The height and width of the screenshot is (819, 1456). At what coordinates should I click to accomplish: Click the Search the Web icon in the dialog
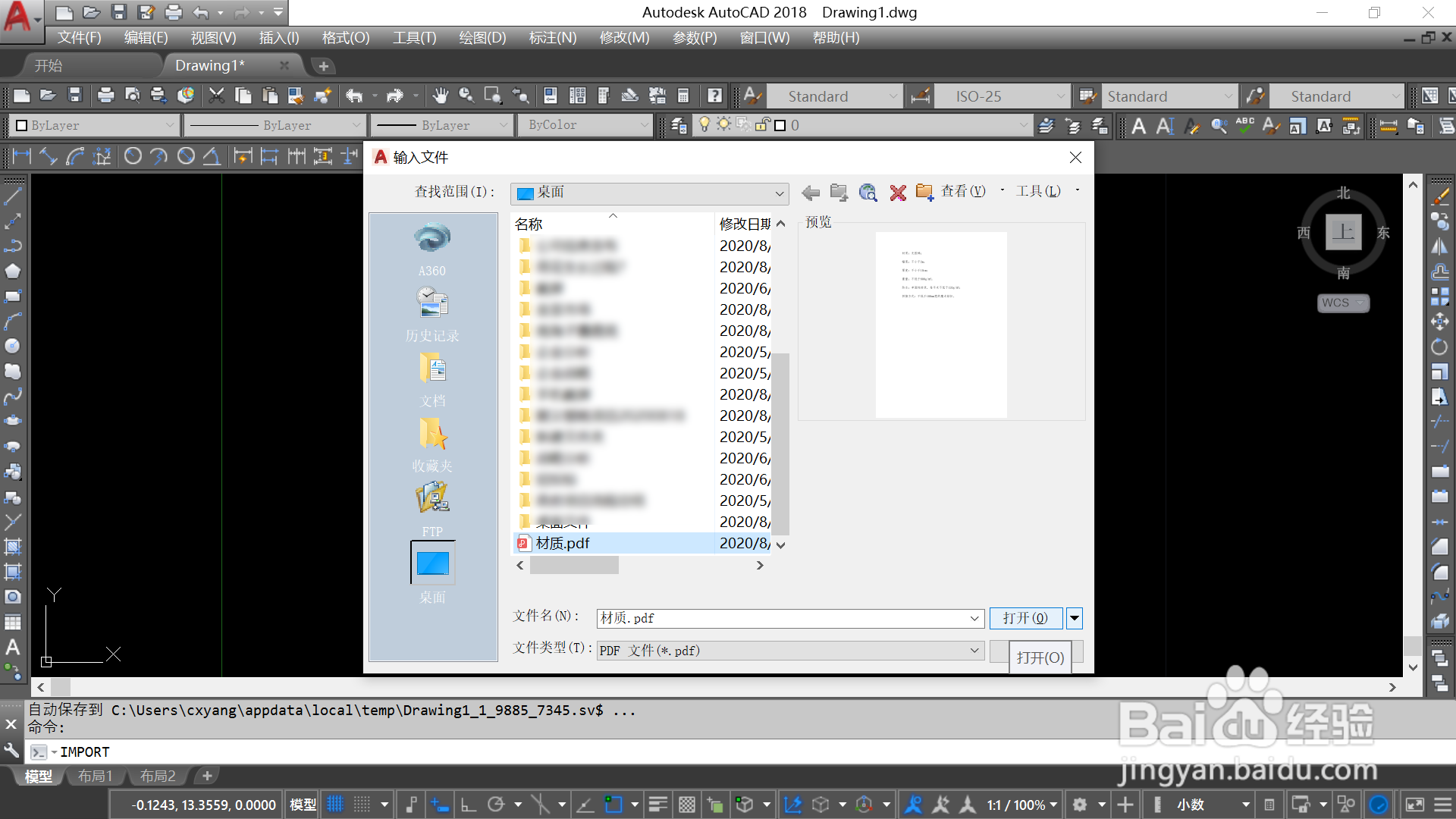868,193
